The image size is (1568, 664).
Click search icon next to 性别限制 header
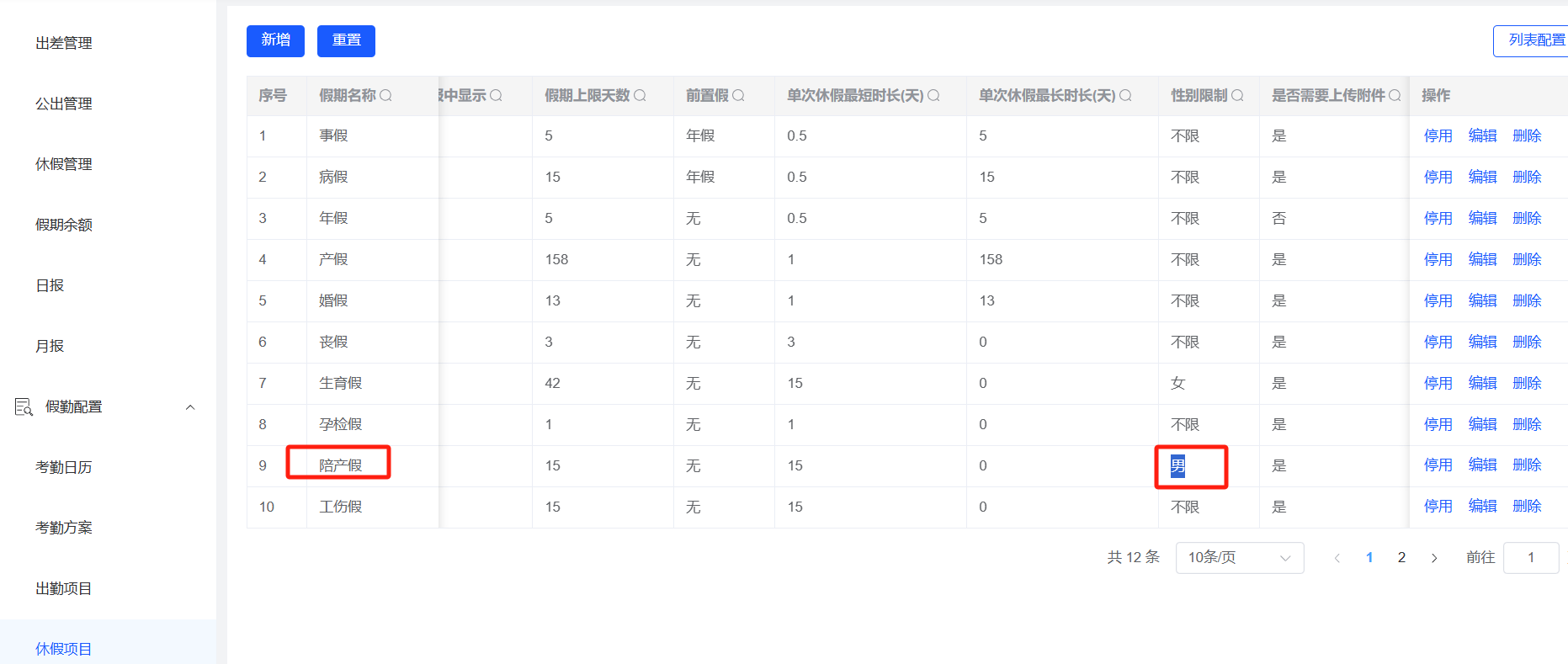(x=1237, y=96)
